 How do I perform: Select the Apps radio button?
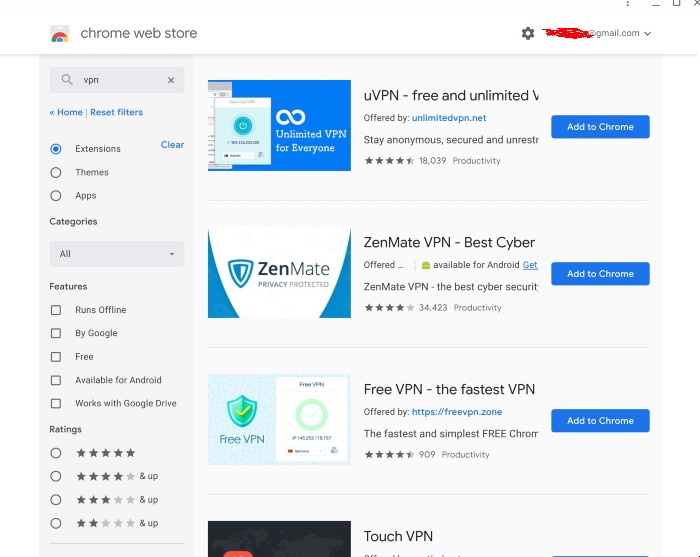[x=56, y=195]
